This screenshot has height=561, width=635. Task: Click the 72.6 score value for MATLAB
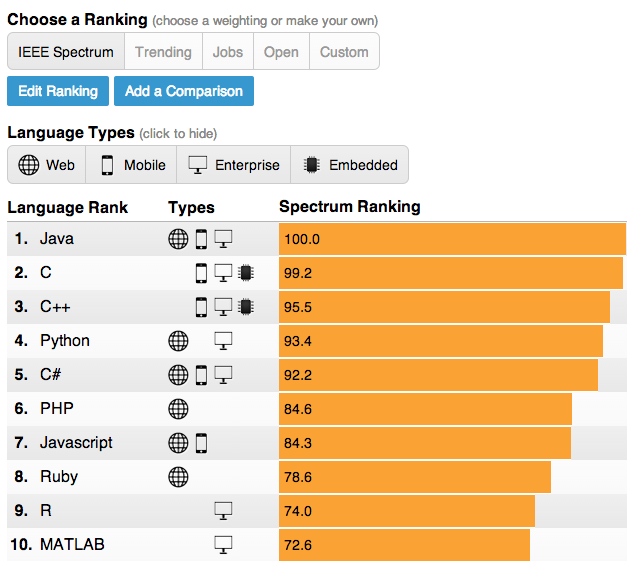[x=298, y=545]
